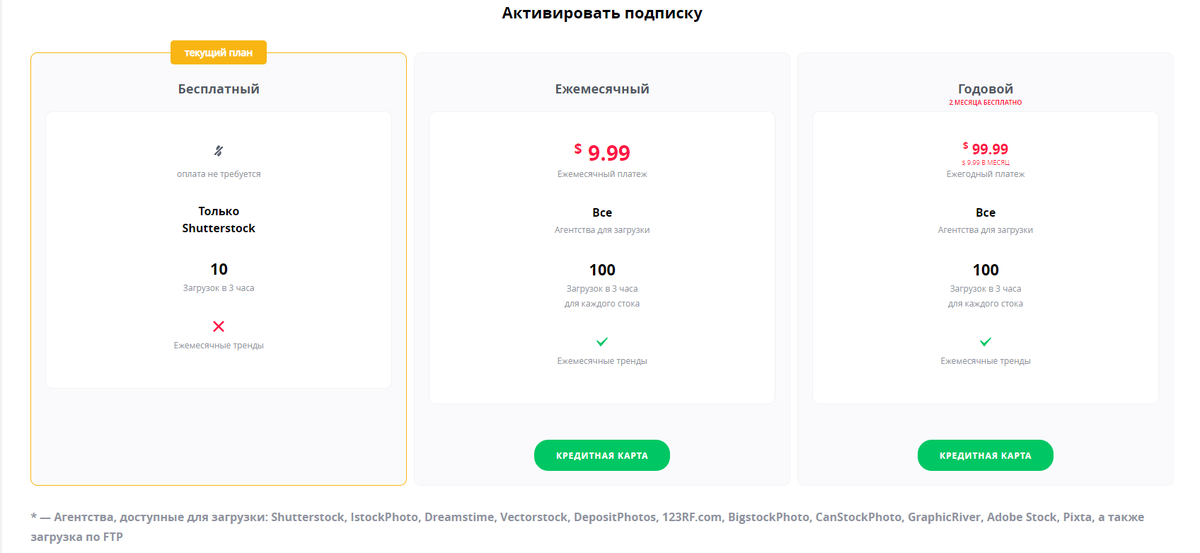Click the red X next to monthly trends

(219, 326)
